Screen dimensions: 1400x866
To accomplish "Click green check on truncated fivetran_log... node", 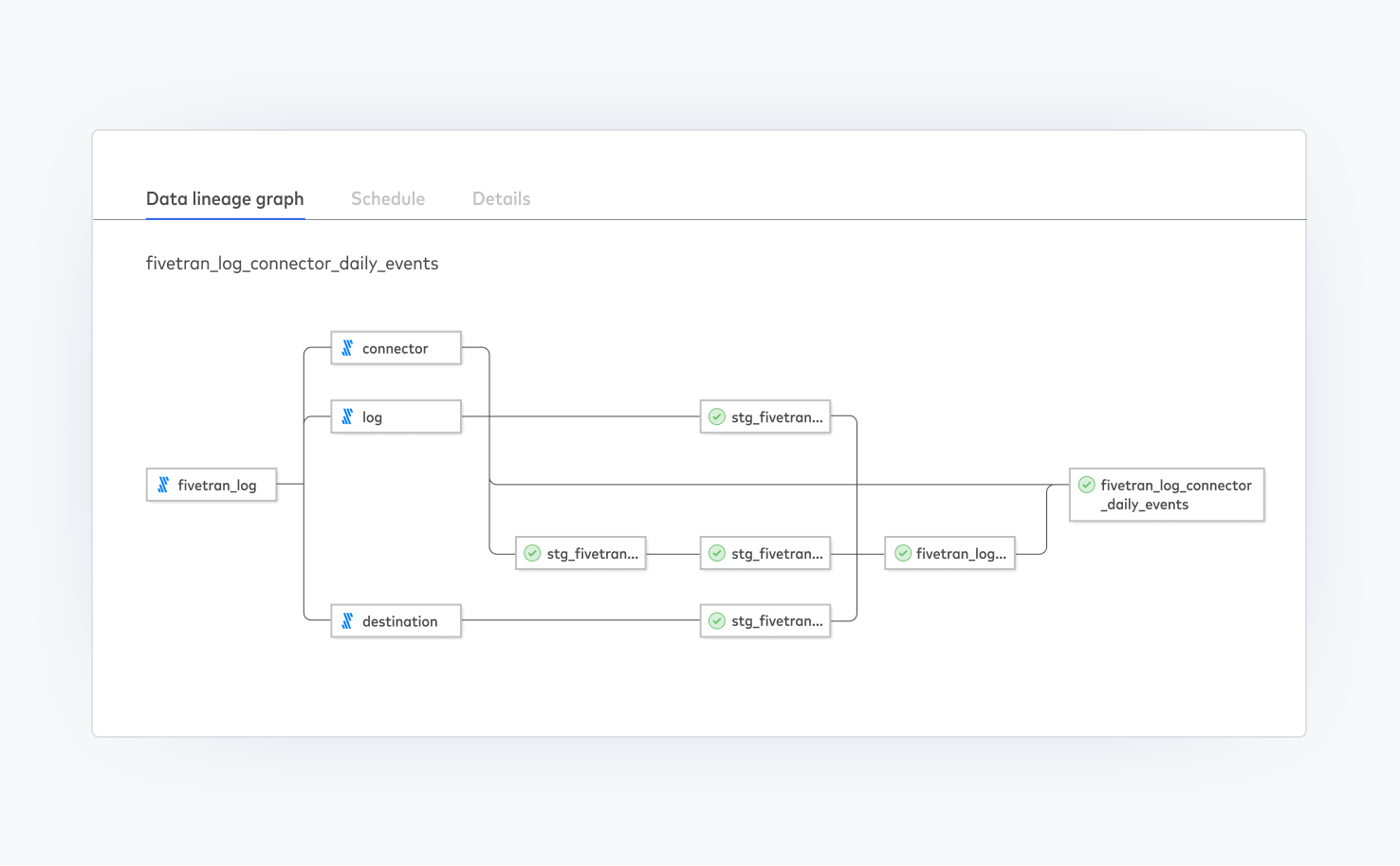I will click(902, 553).
